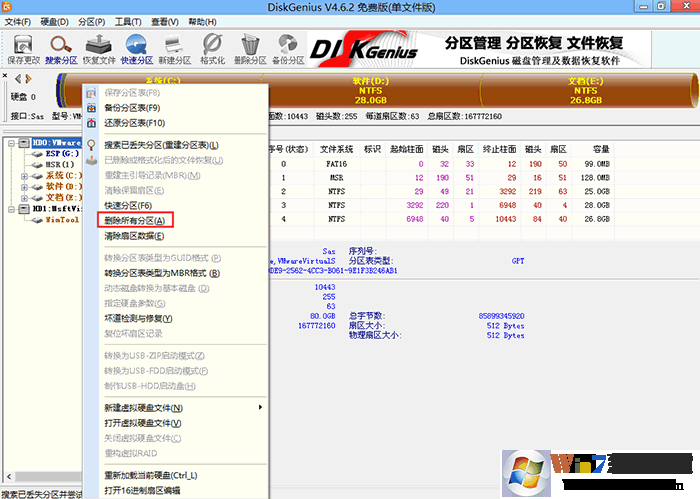Open the 新建虚拟硬盘文件(N) submenu

click(143, 408)
